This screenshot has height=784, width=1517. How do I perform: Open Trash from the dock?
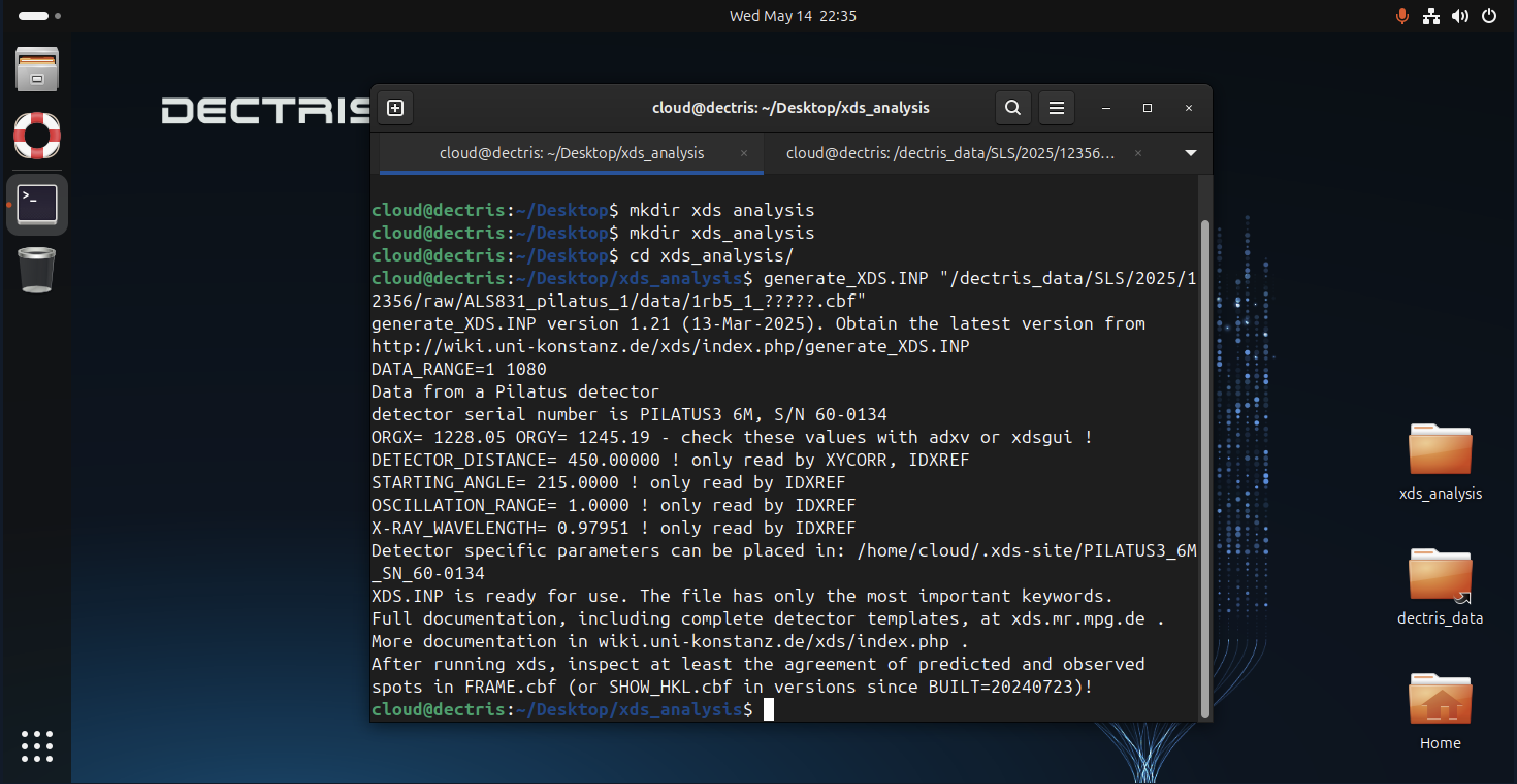pyautogui.click(x=37, y=270)
